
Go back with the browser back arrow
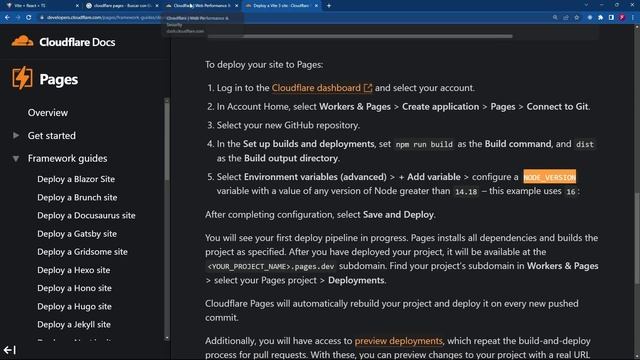pyautogui.click(x=7, y=18)
